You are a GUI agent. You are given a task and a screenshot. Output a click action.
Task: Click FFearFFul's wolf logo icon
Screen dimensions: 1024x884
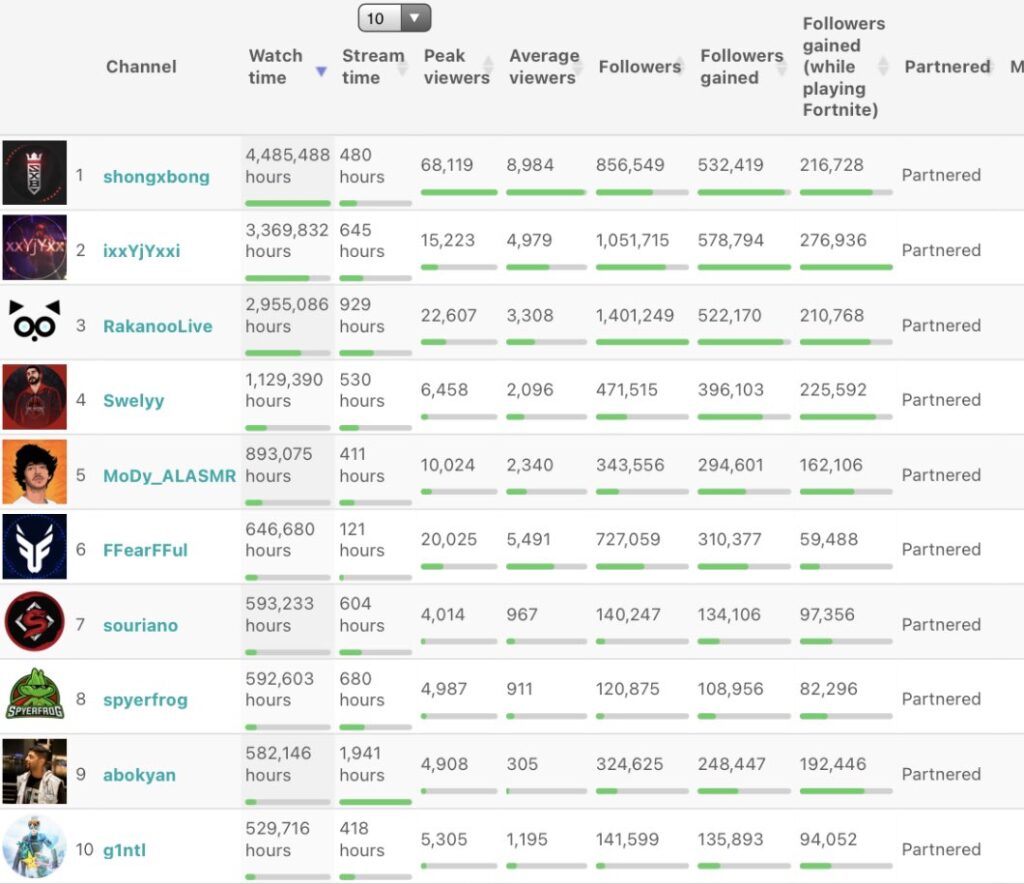[34, 547]
